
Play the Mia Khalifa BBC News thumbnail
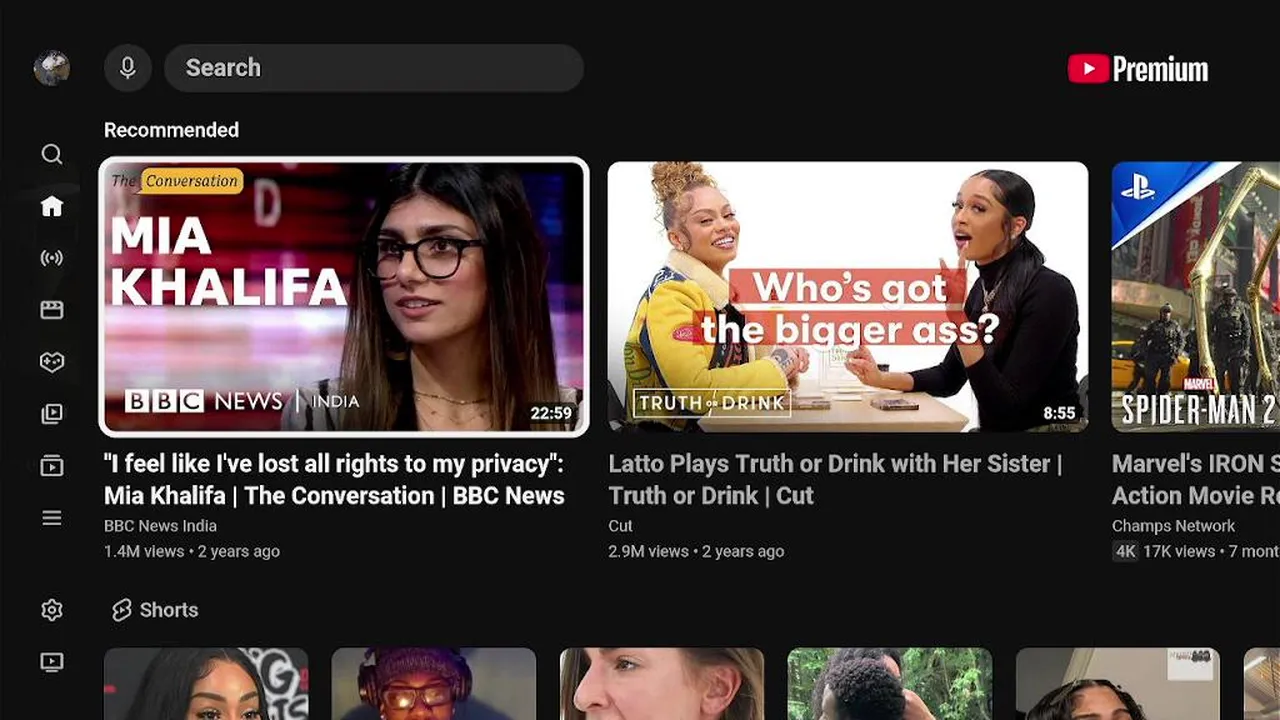(344, 297)
